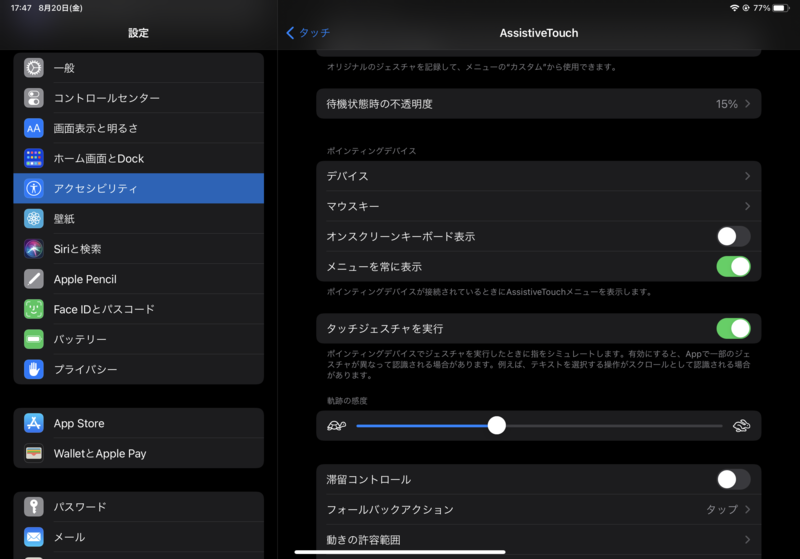Enable 滞留コントロール switch

[734, 479]
